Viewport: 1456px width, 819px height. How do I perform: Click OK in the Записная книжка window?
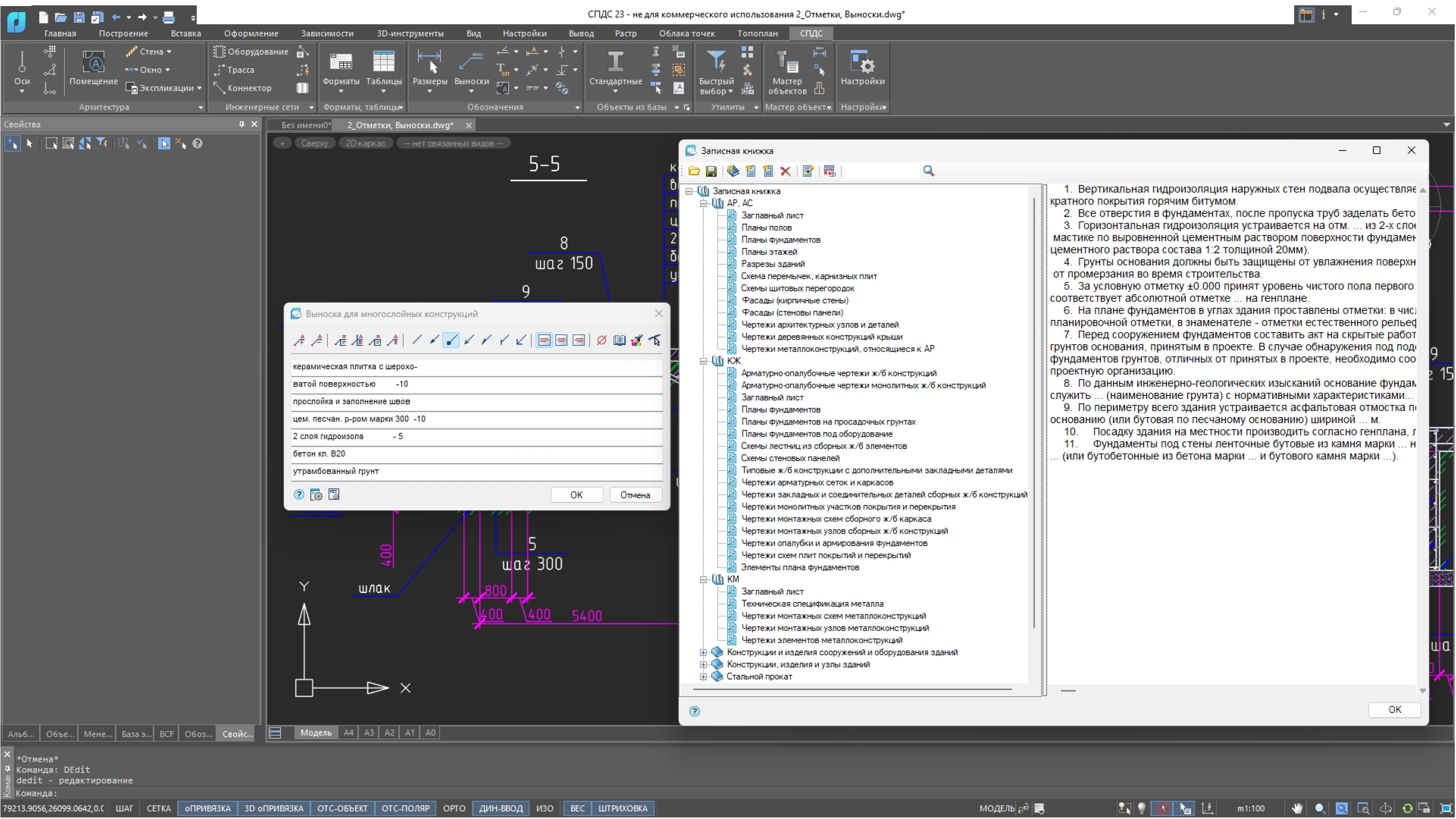tap(1394, 709)
